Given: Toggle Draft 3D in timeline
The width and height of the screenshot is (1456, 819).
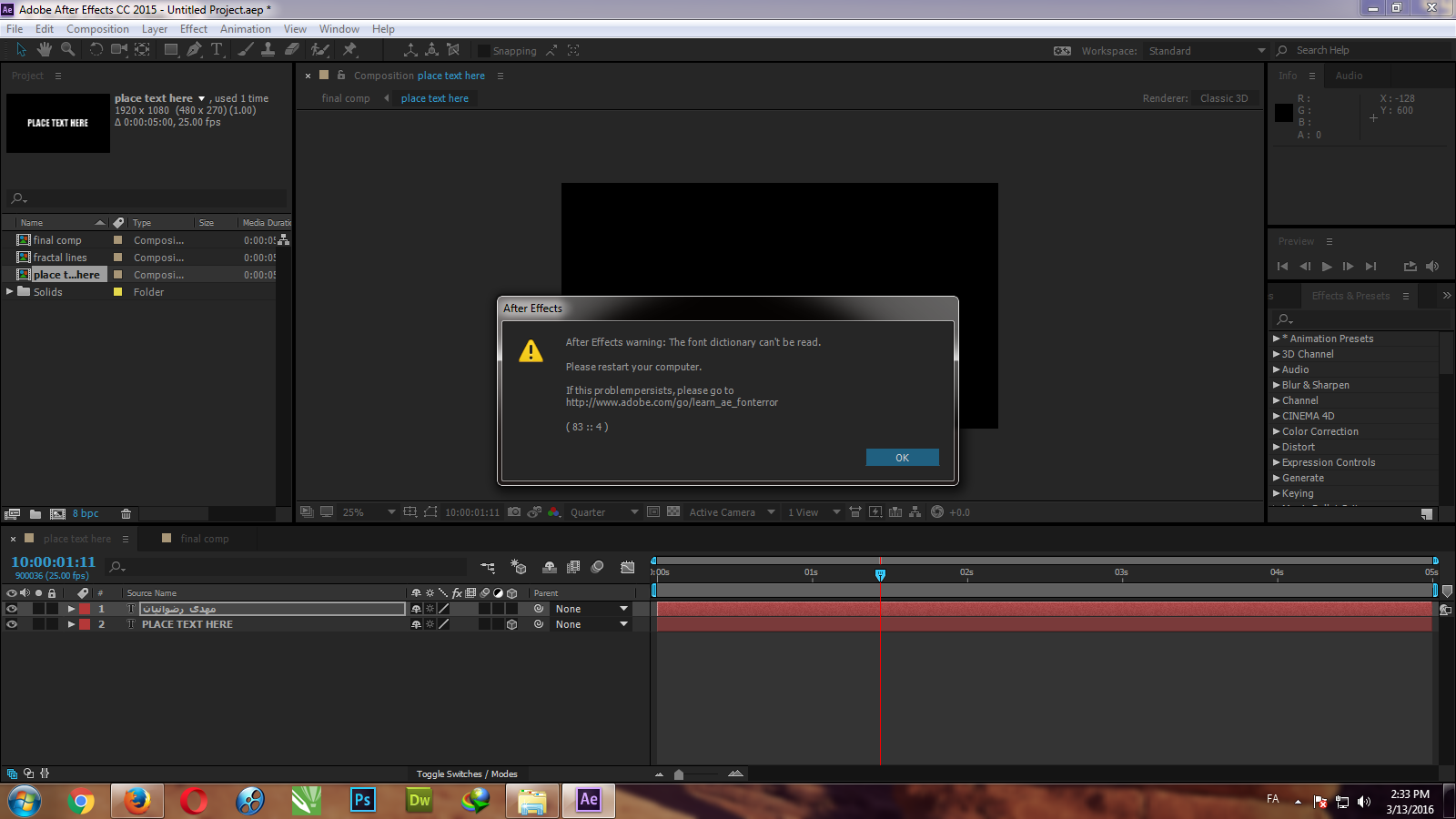Looking at the screenshot, I should pyautogui.click(x=519, y=567).
